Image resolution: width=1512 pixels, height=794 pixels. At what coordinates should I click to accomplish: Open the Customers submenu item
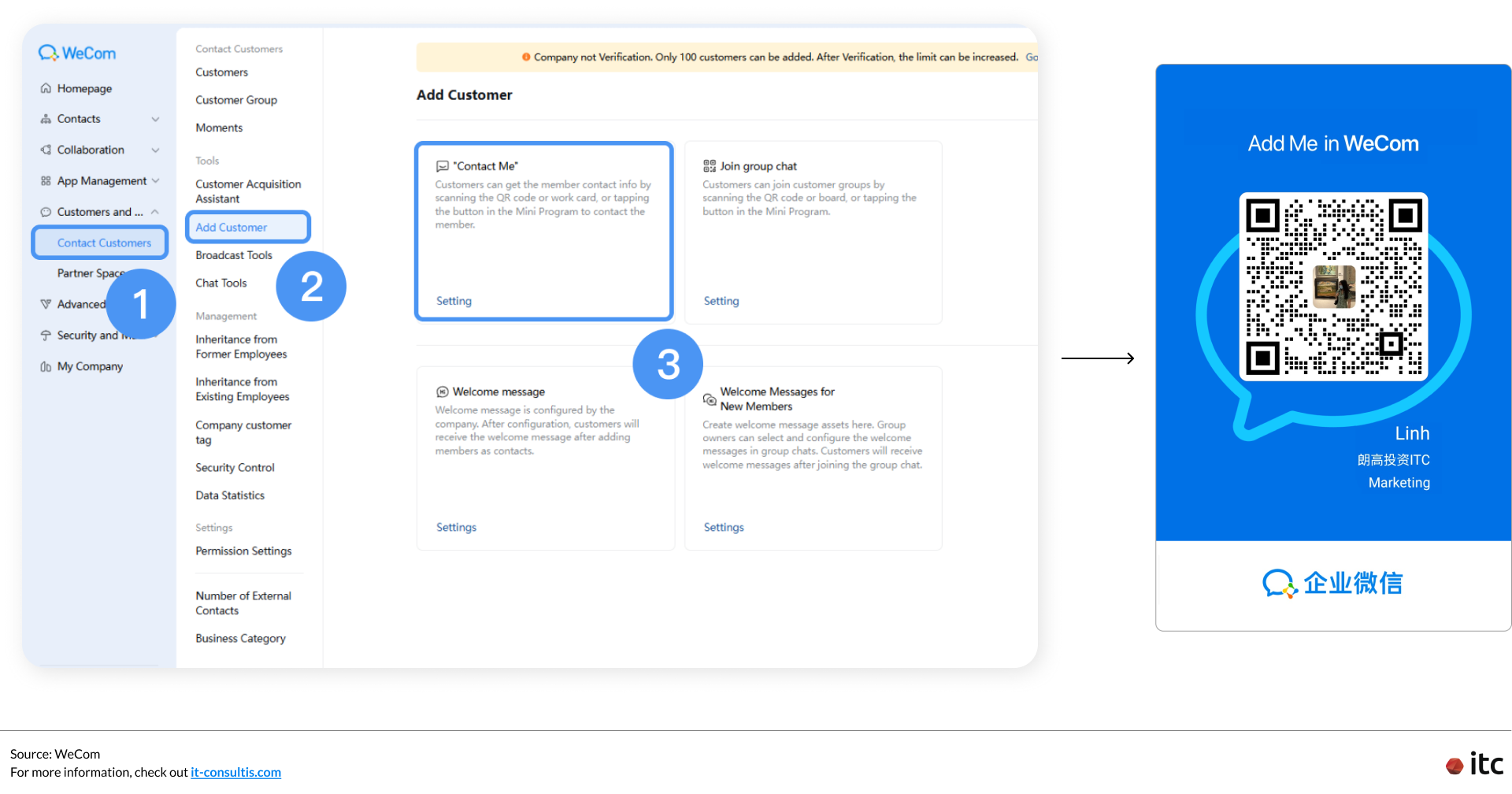(x=222, y=72)
